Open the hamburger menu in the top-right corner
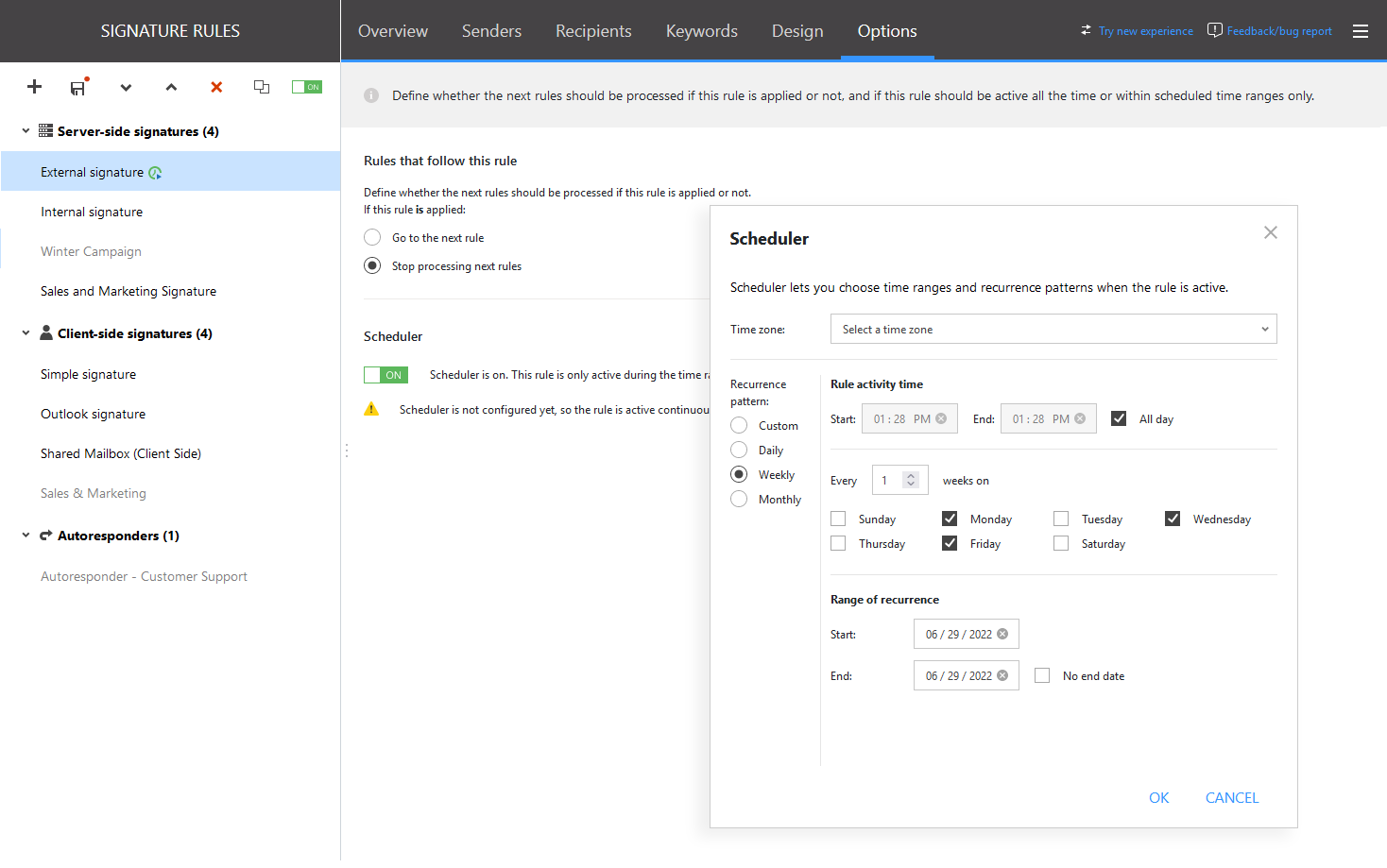The width and height of the screenshot is (1387, 868). coord(1361,30)
